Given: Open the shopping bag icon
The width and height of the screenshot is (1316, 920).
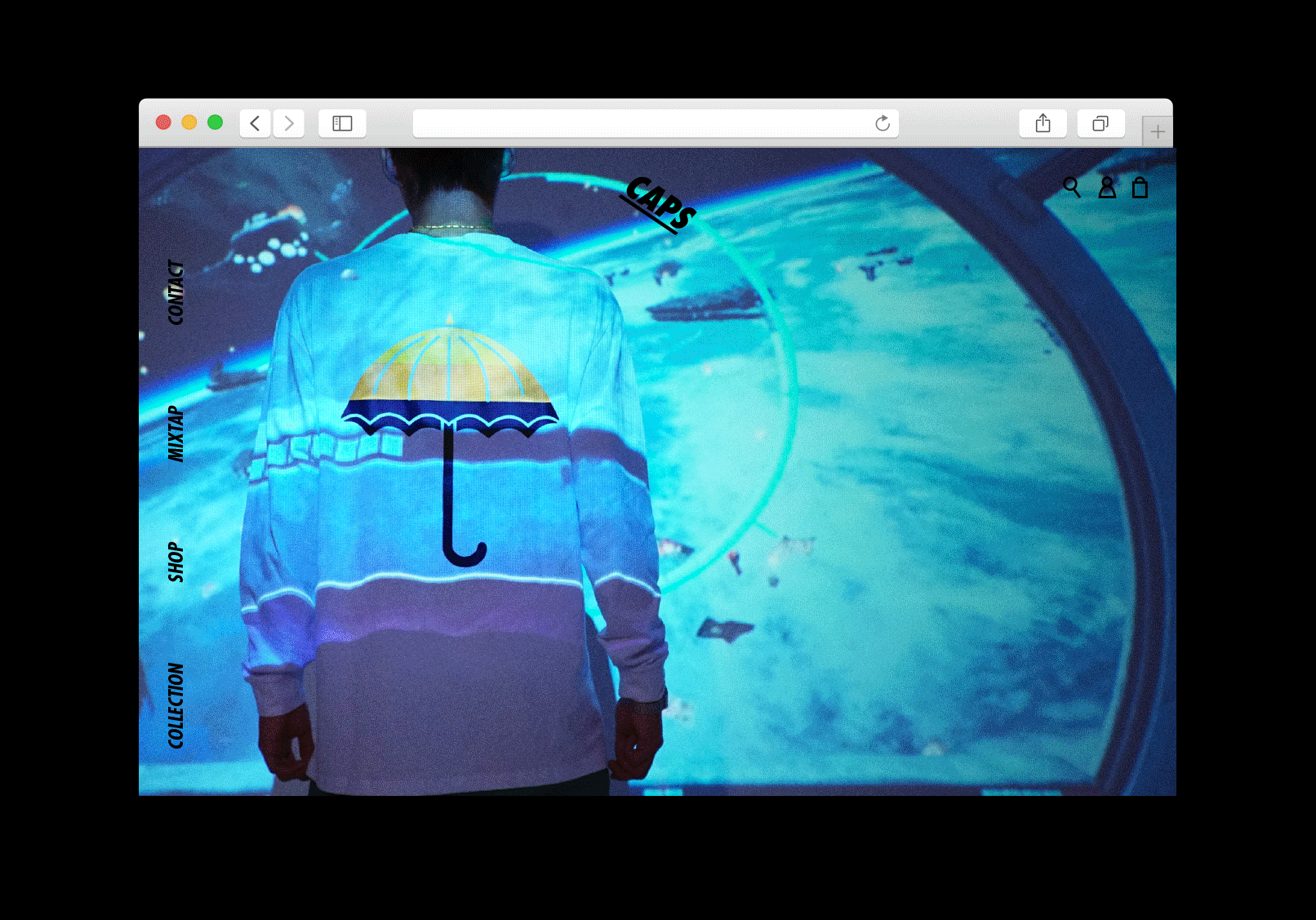Looking at the screenshot, I should (1140, 188).
